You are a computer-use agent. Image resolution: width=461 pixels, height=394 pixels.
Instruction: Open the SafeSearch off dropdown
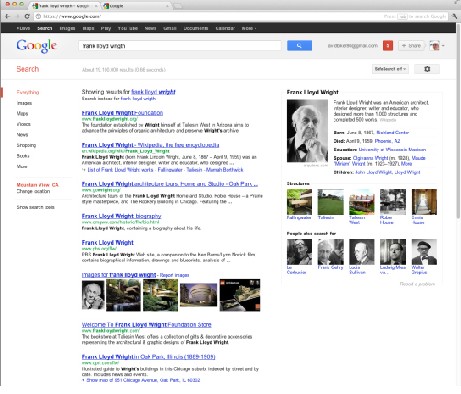pyautogui.click(x=390, y=69)
